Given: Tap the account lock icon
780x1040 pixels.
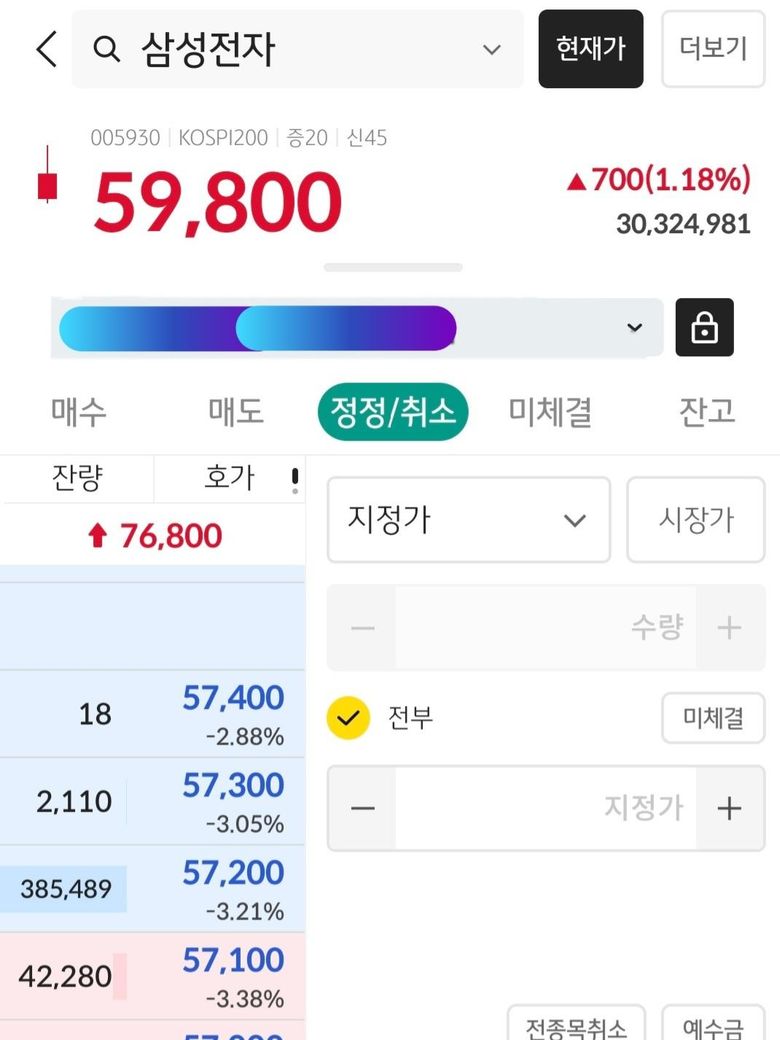Looking at the screenshot, I should pyautogui.click(x=704, y=327).
